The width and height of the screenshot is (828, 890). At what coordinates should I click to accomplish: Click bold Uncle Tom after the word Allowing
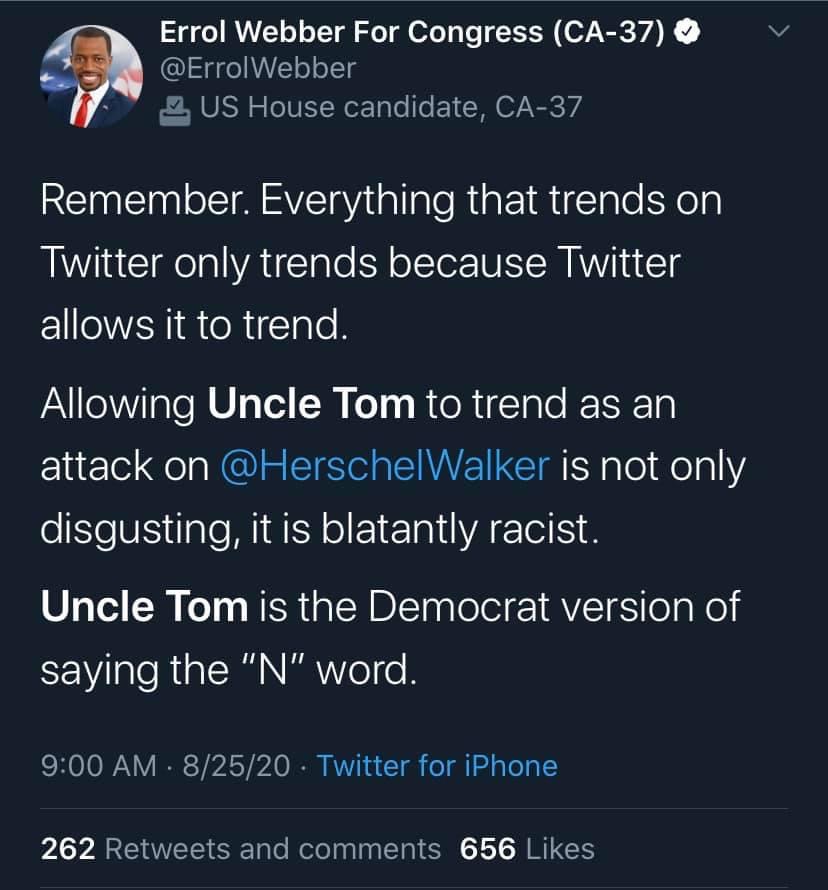coord(311,405)
